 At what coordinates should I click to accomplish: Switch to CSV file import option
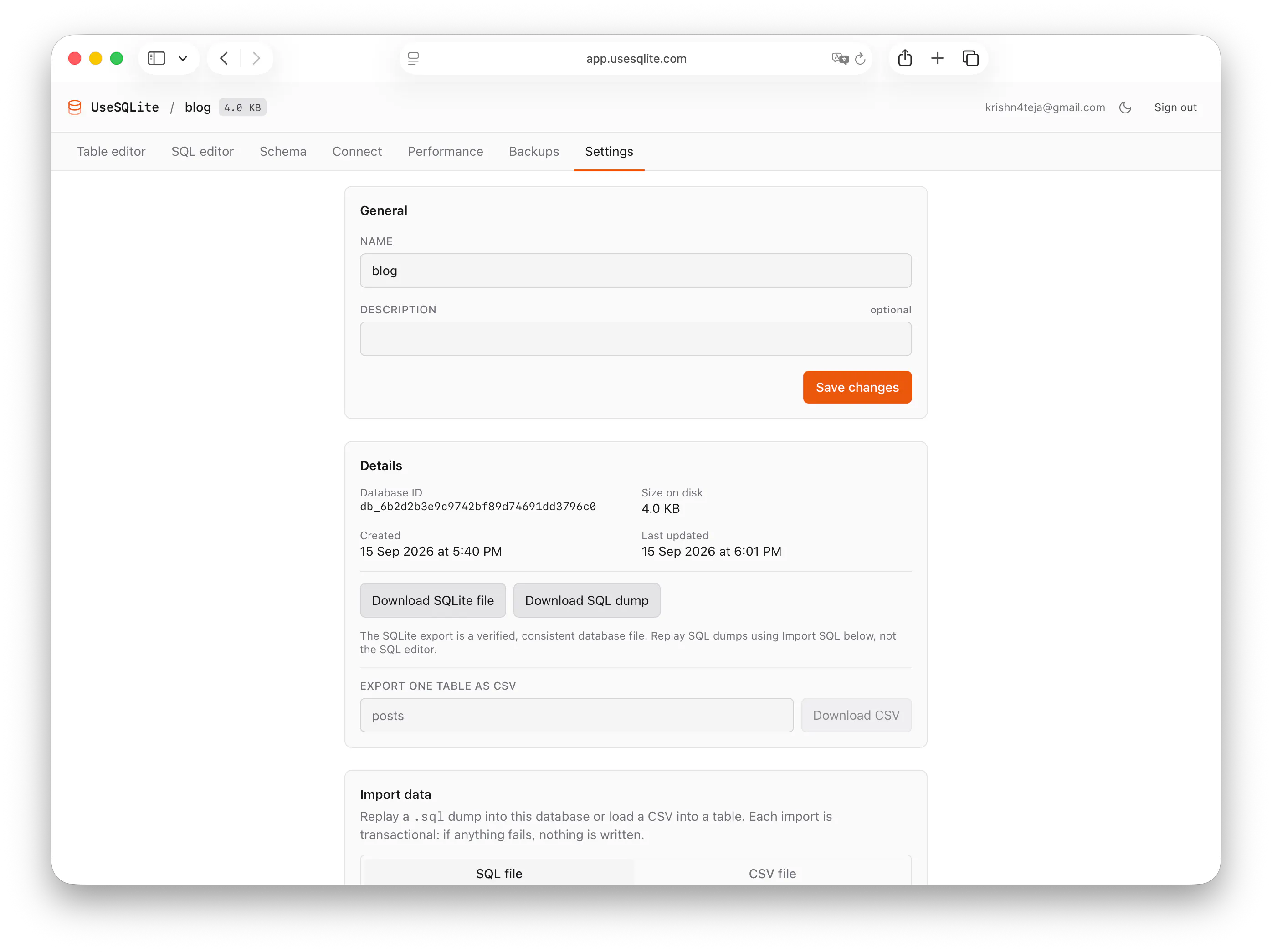tap(772, 873)
